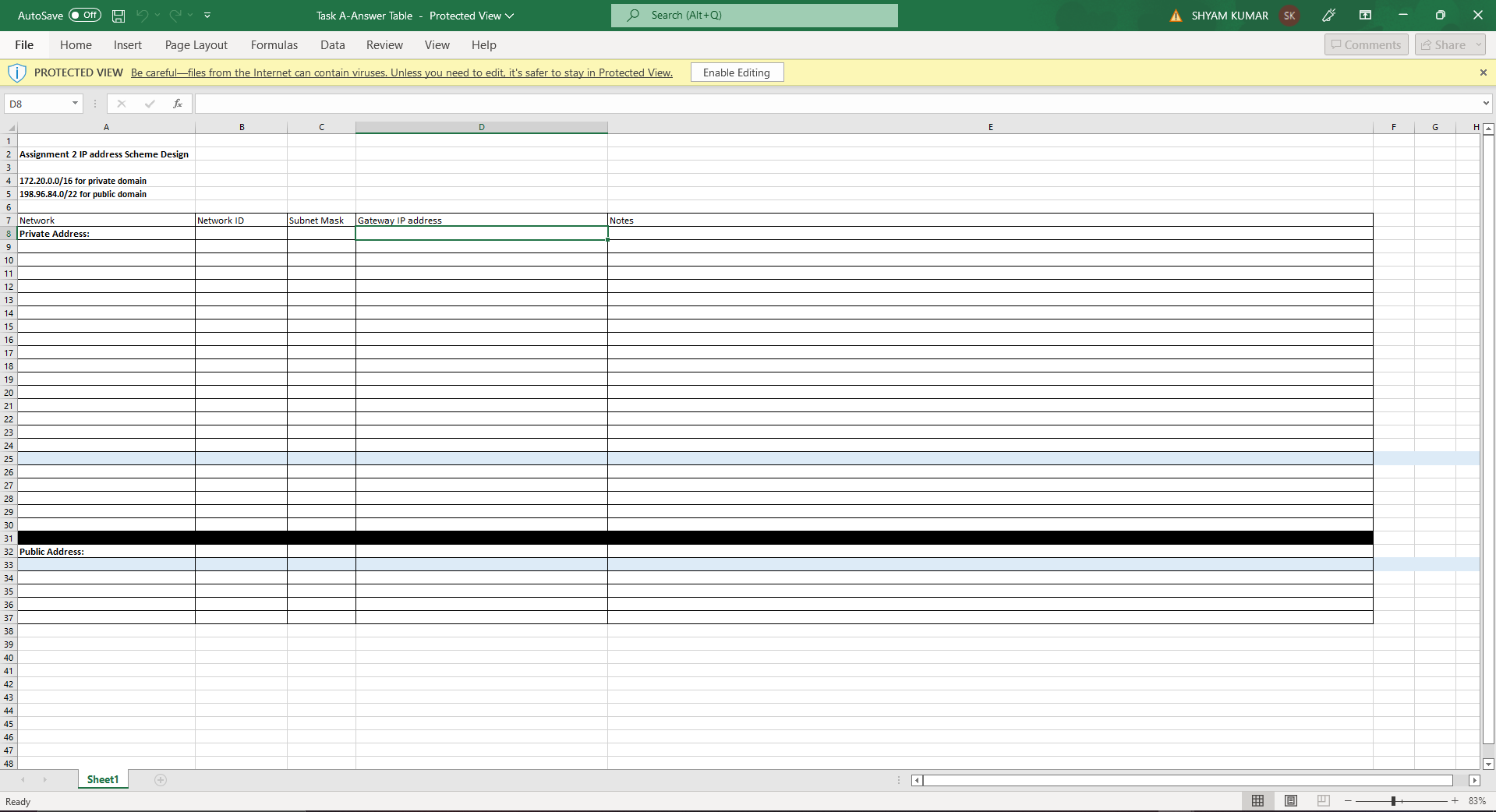The image size is (1496, 812).
Task: Open the File menu
Action: tap(23, 44)
